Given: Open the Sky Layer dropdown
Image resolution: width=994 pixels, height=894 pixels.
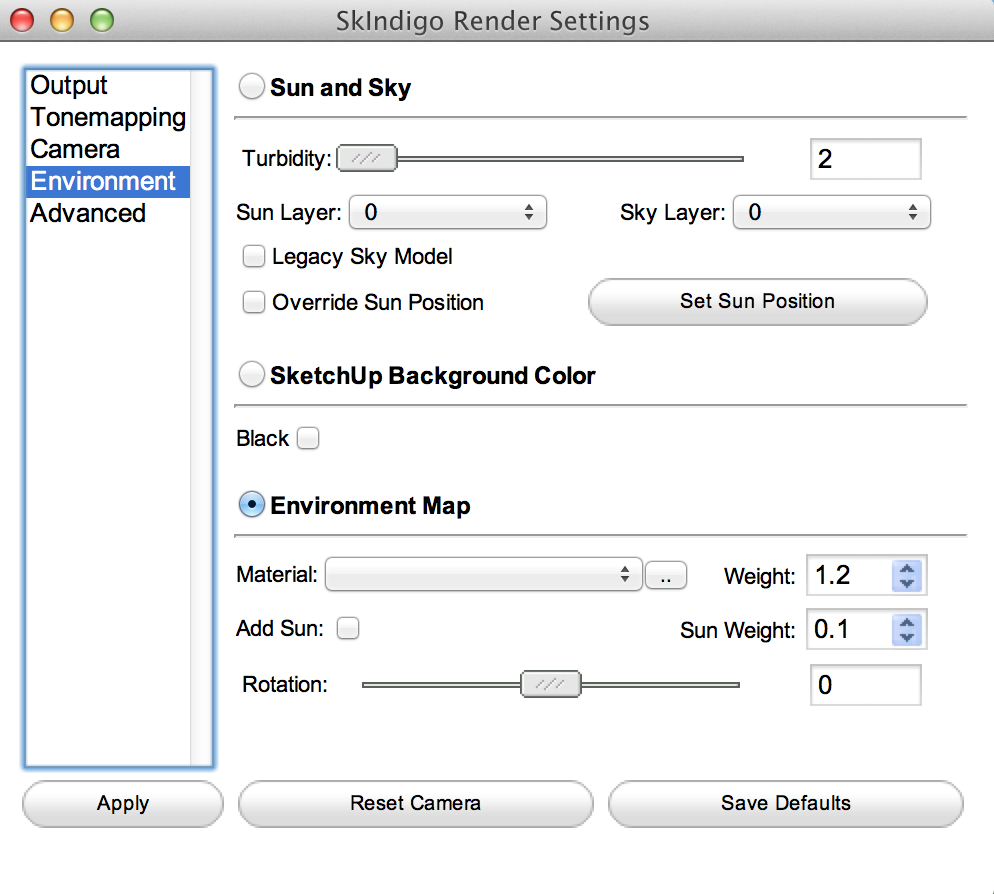Looking at the screenshot, I should coord(832,212).
